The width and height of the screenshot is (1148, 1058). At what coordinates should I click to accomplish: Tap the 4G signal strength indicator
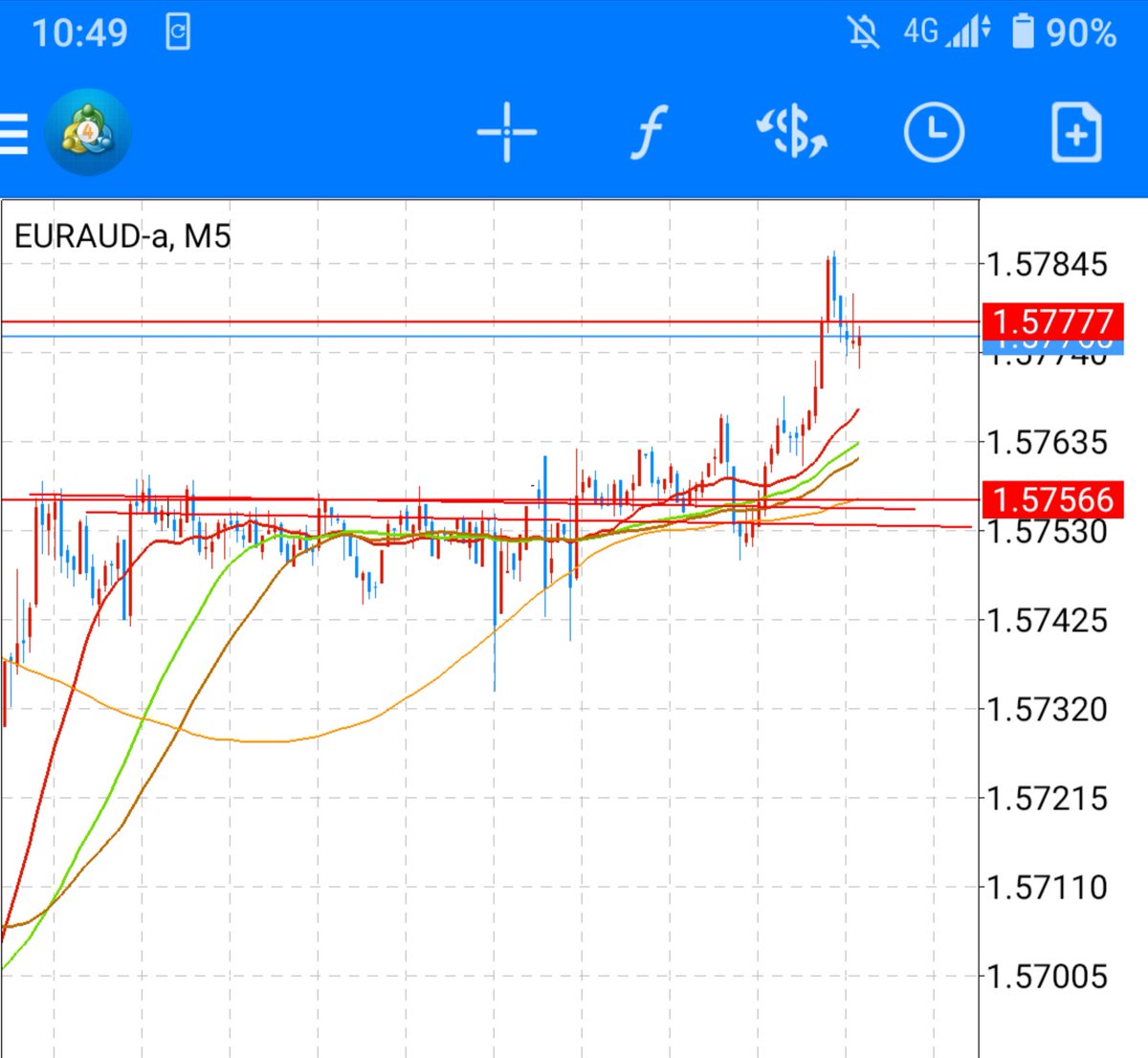[947, 33]
